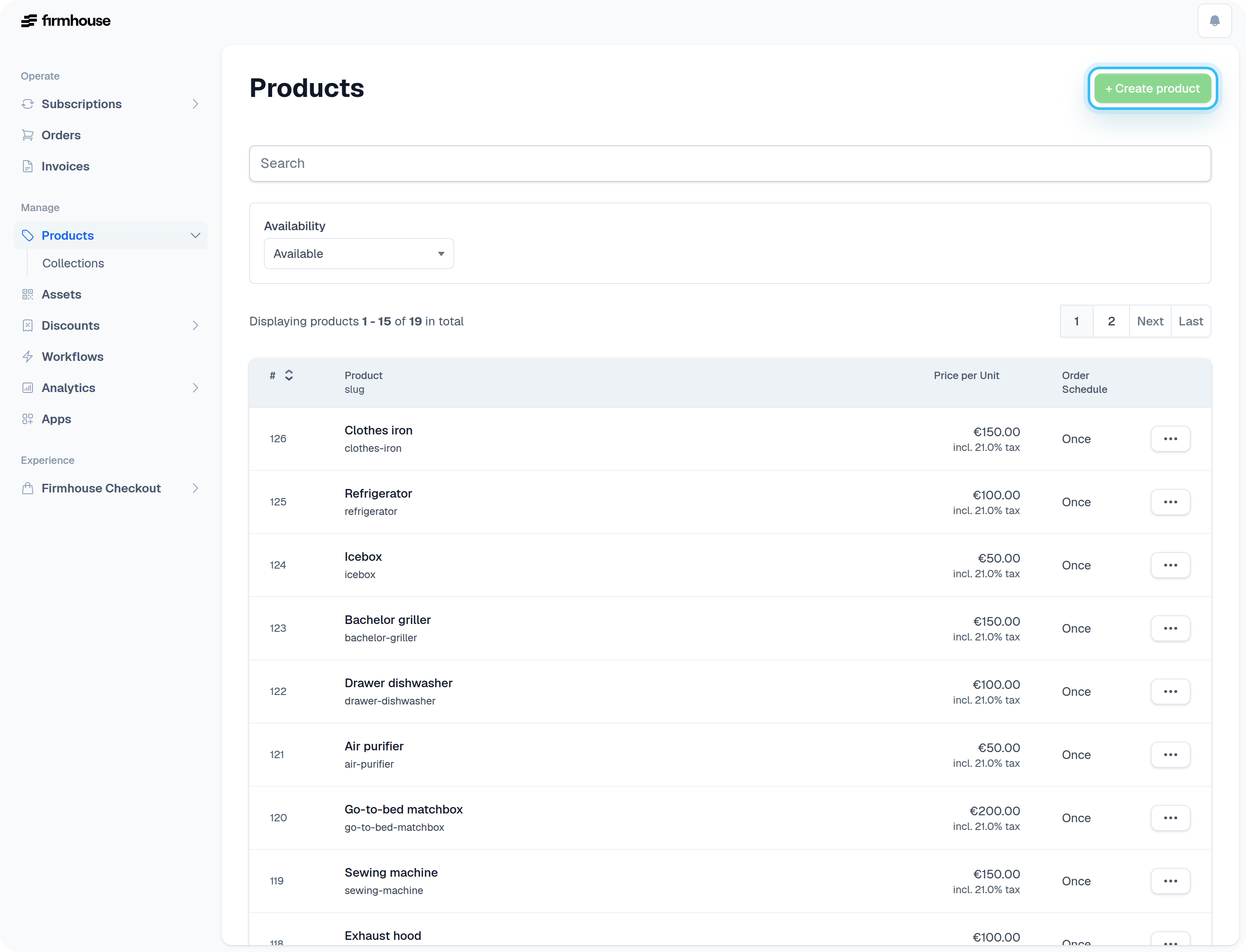Open actions menu for Go-to-bed matchbox
The width and height of the screenshot is (1246, 952).
click(x=1170, y=818)
